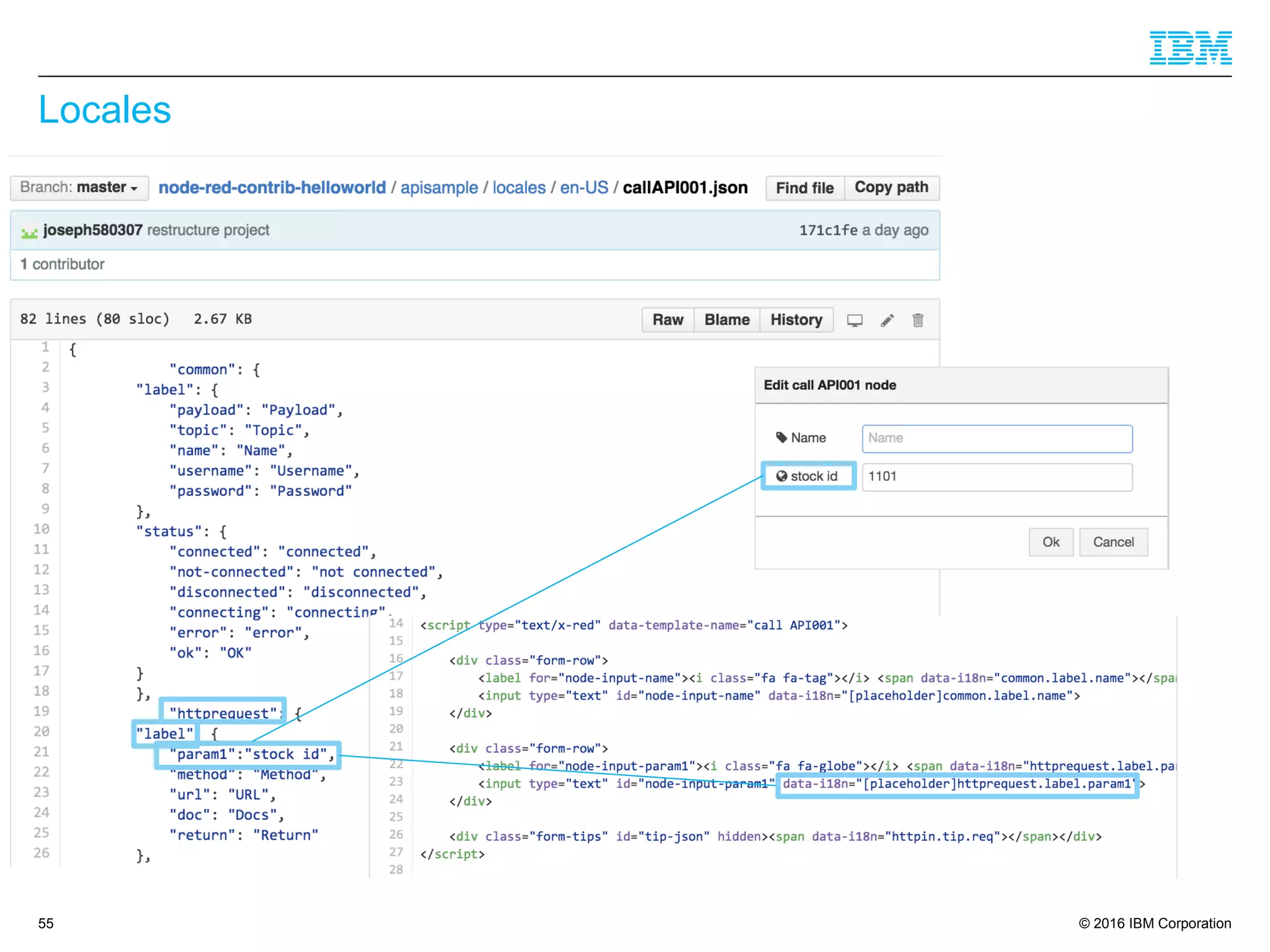Navigate to the locales folder link

click(x=519, y=188)
